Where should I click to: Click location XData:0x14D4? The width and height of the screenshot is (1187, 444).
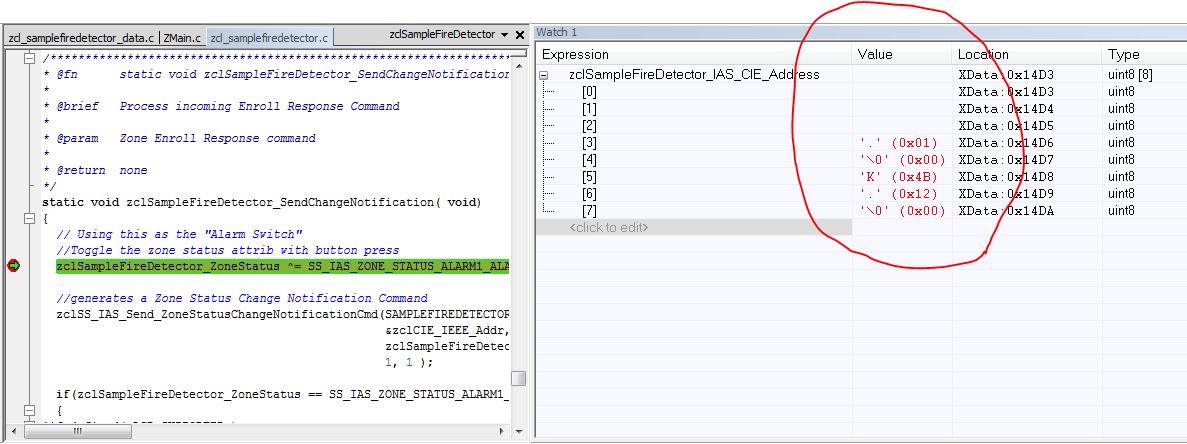[1006, 109]
